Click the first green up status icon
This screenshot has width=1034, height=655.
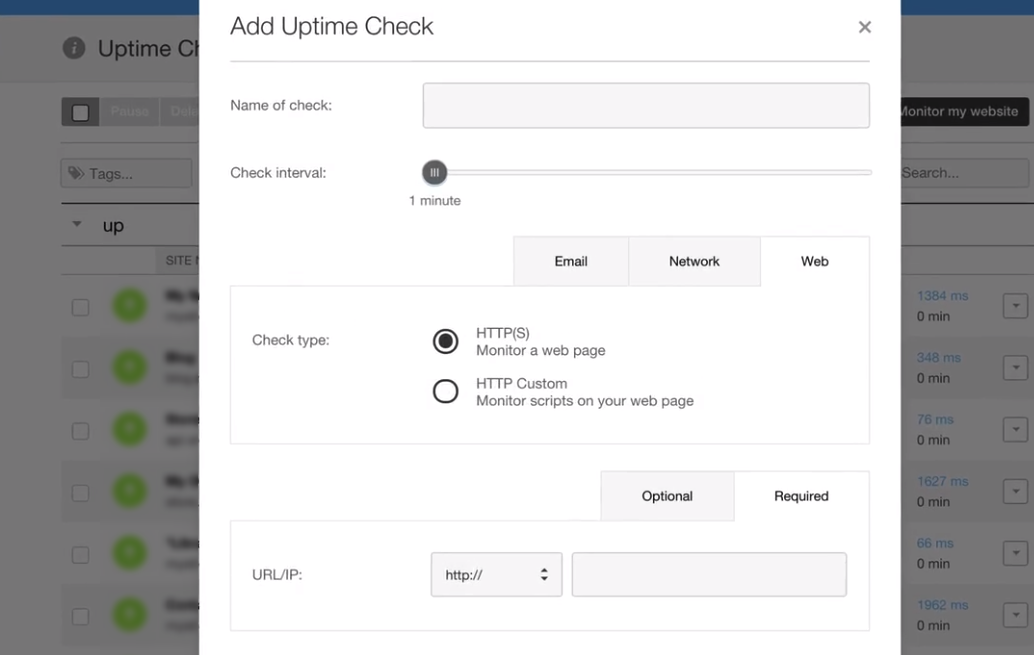pos(129,305)
